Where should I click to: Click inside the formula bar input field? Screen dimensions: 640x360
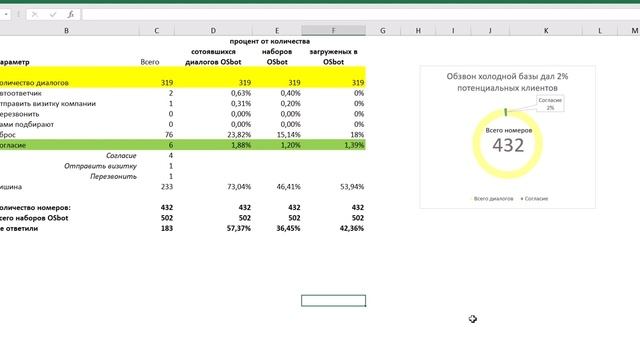tap(361, 15)
